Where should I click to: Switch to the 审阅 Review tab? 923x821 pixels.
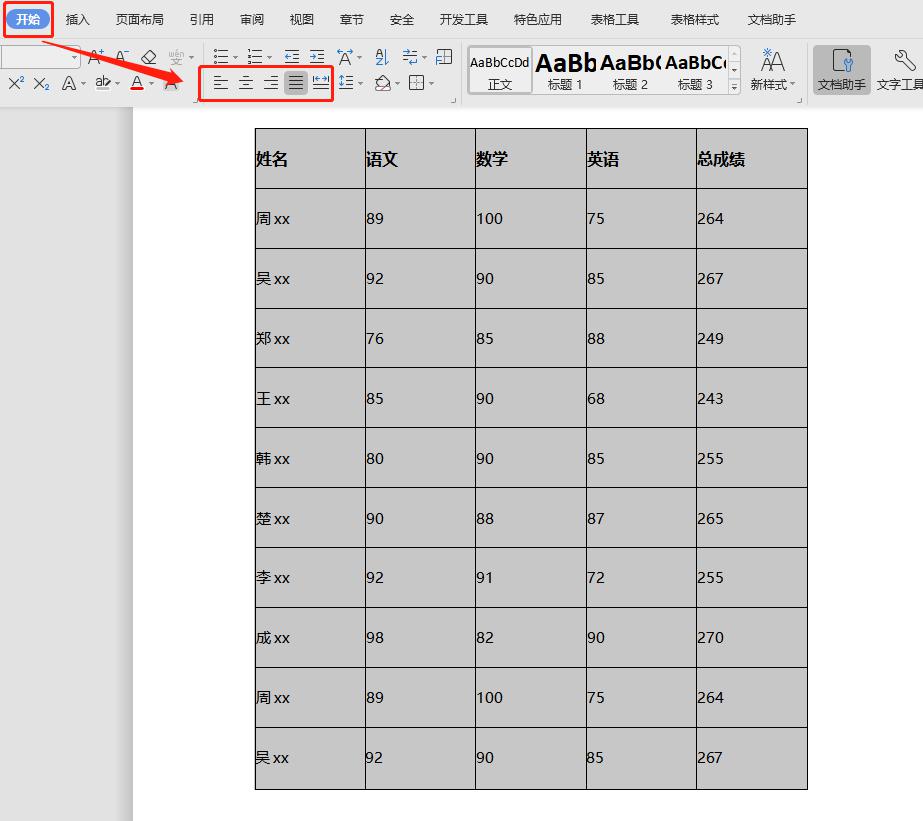(252, 19)
